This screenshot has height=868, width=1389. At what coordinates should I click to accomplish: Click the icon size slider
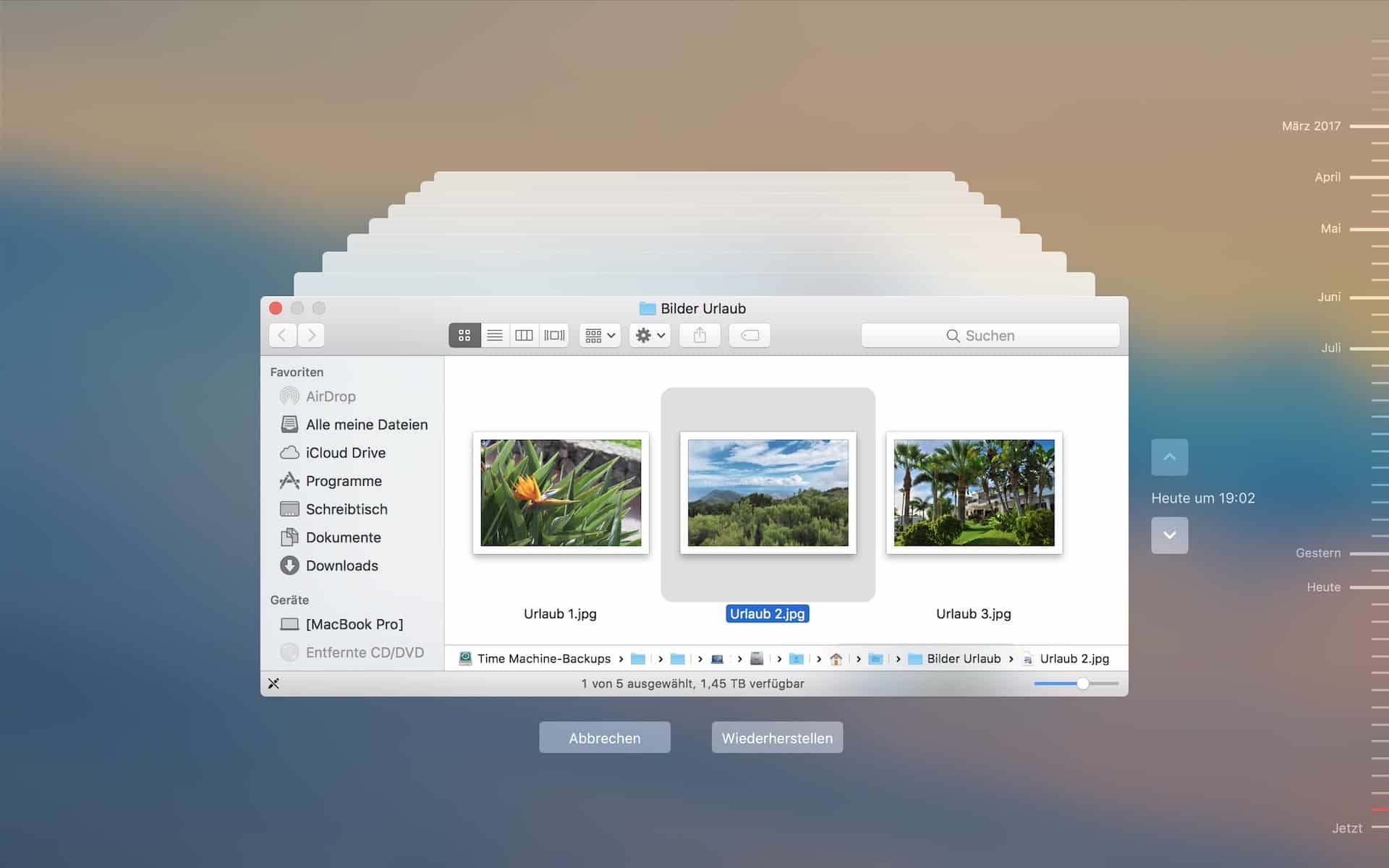pyautogui.click(x=1076, y=684)
